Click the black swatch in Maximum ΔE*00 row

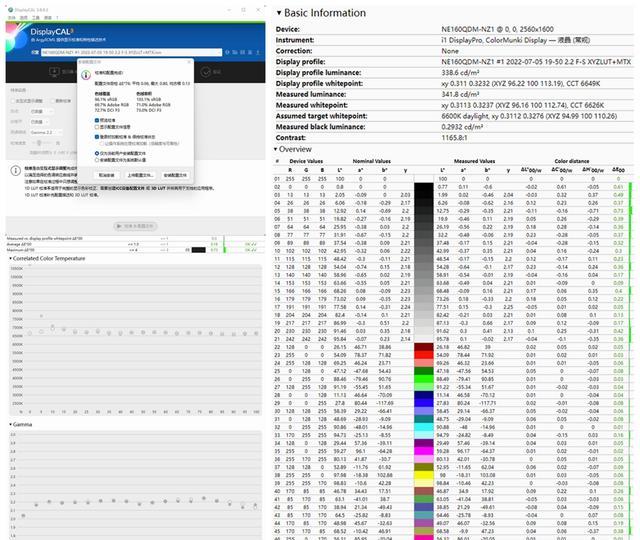point(198,250)
